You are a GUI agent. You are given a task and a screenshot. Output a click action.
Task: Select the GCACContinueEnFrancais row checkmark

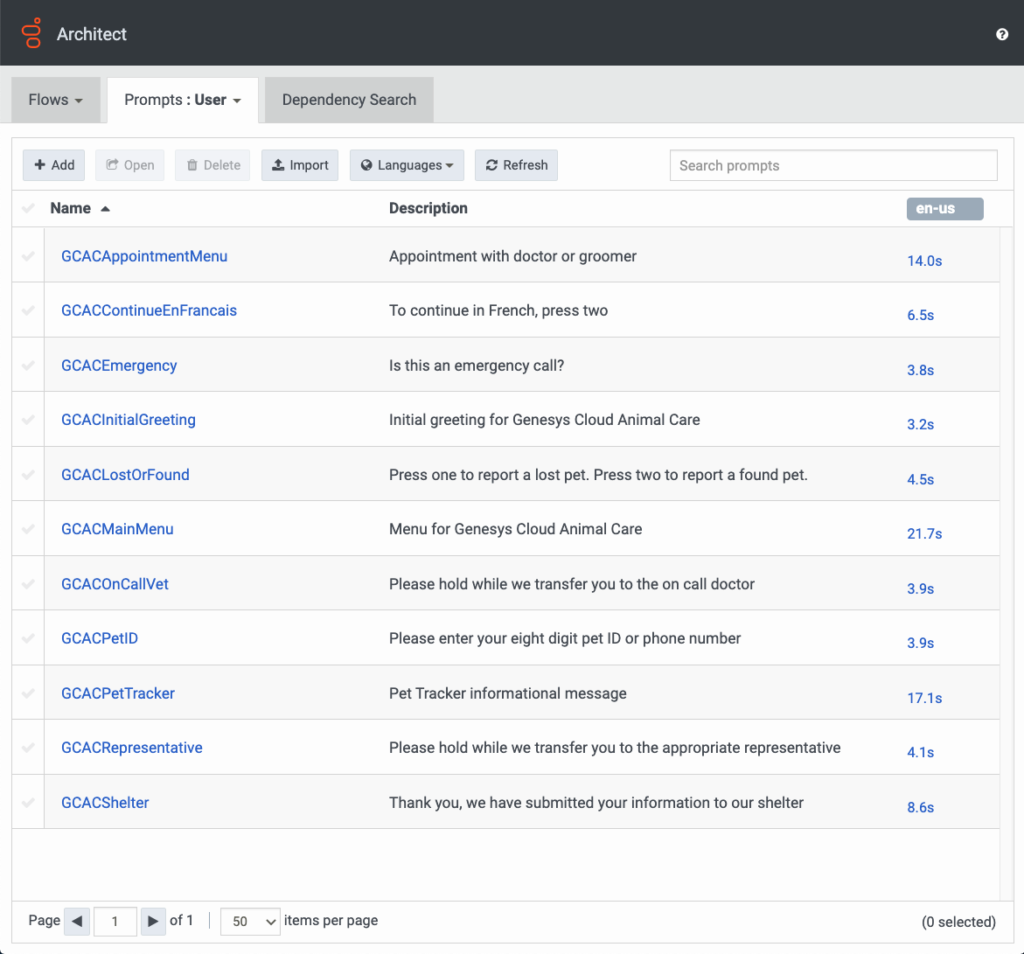click(x=28, y=310)
